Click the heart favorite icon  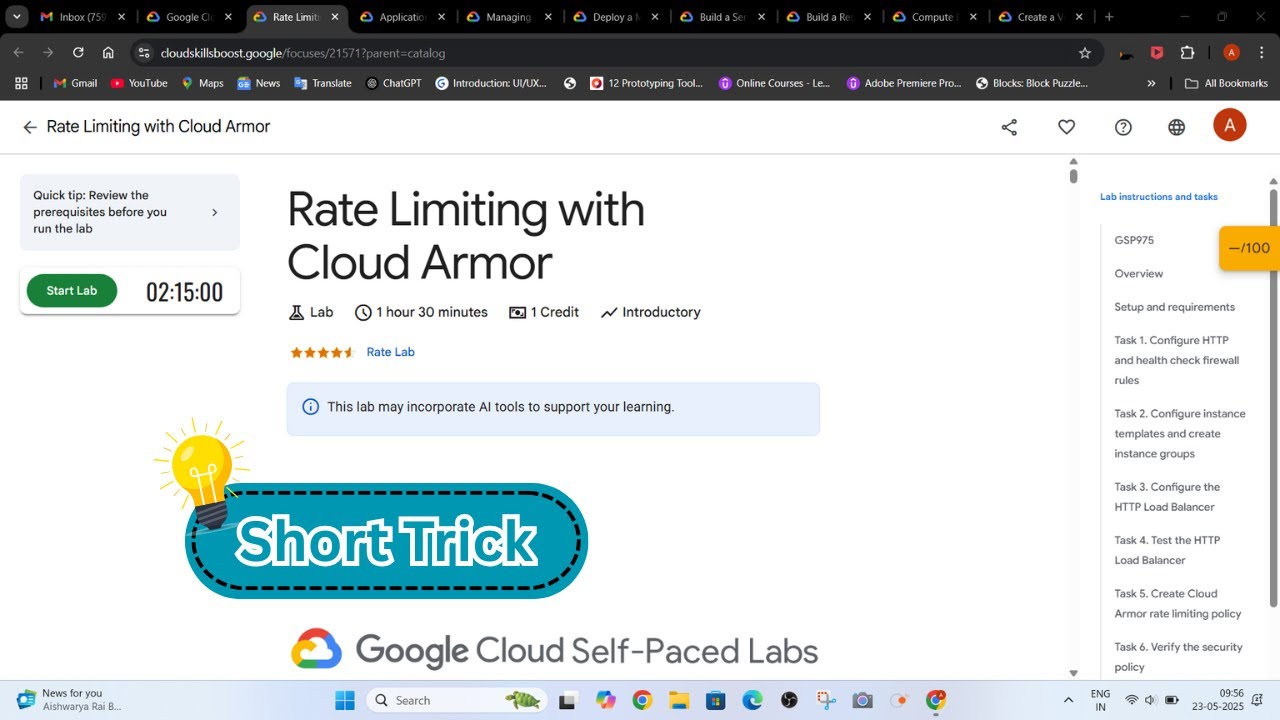(x=1066, y=127)
